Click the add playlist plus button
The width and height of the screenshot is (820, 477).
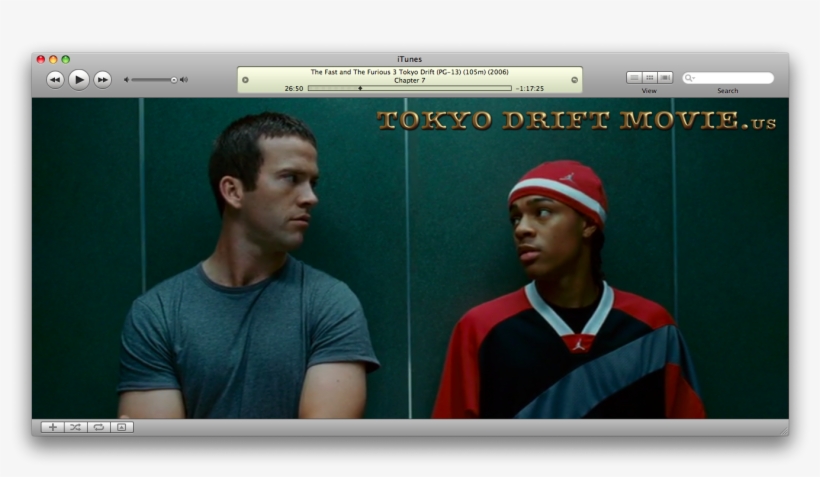point(53,427)
